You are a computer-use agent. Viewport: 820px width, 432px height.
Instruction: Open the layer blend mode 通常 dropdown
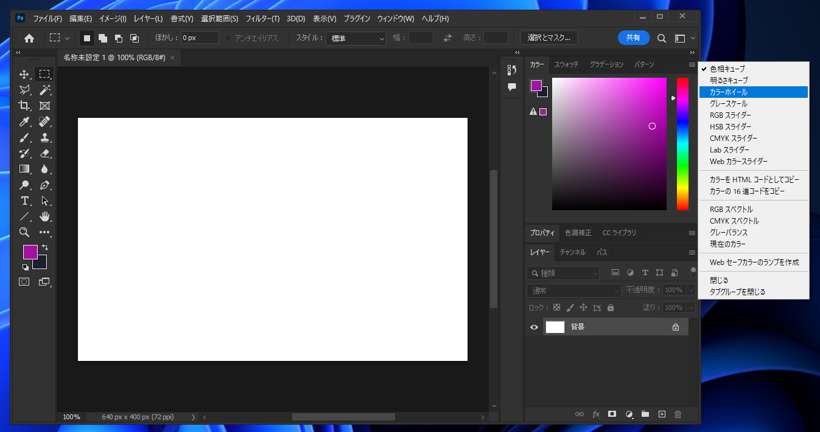(574, 290)
